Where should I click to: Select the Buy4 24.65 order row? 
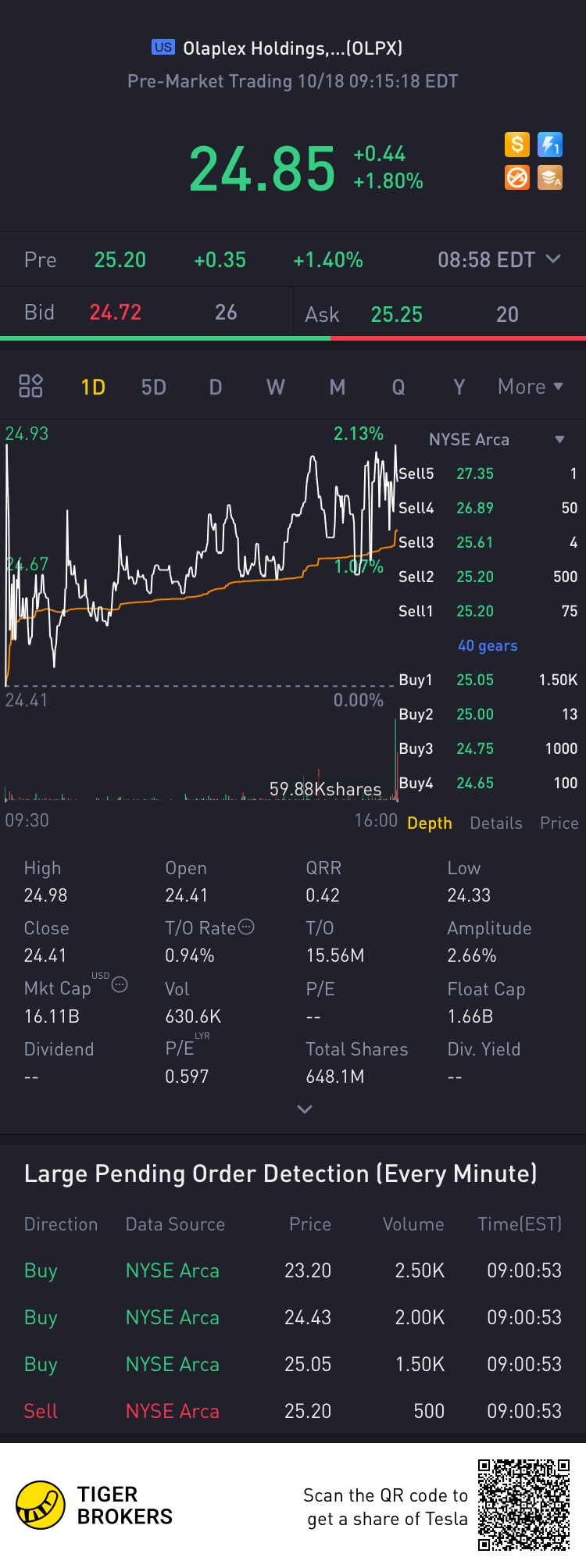pos(488,783)
